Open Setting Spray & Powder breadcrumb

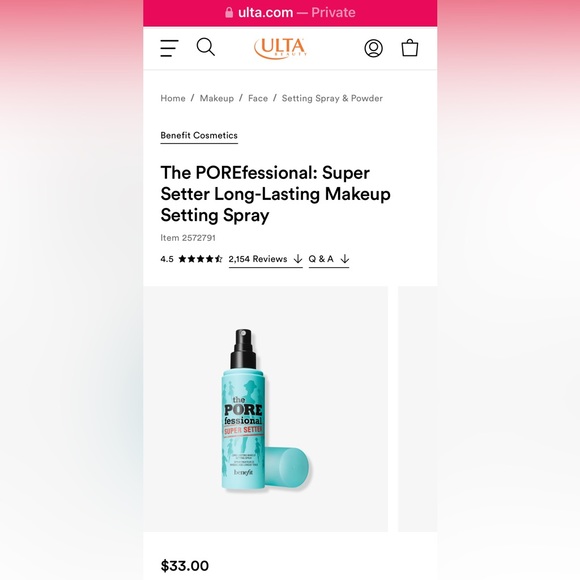[332, 98]
